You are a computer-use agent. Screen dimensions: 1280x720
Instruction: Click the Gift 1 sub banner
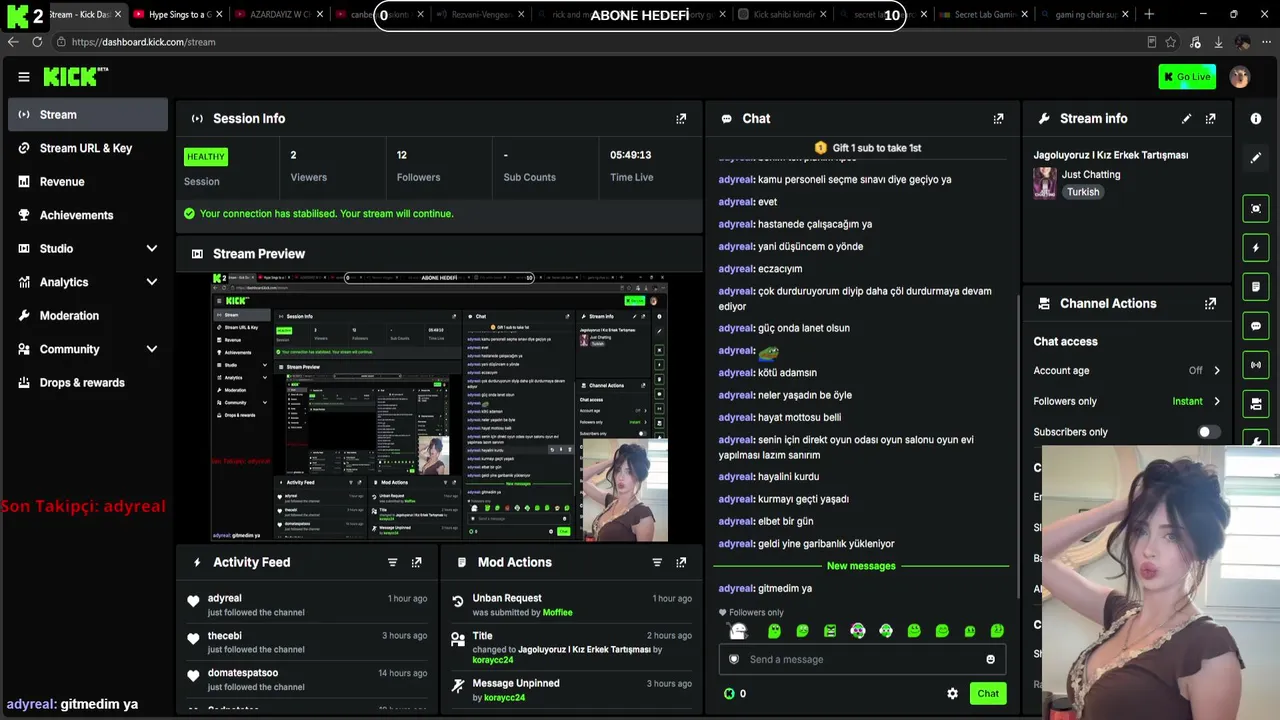(x=867, y=148)
